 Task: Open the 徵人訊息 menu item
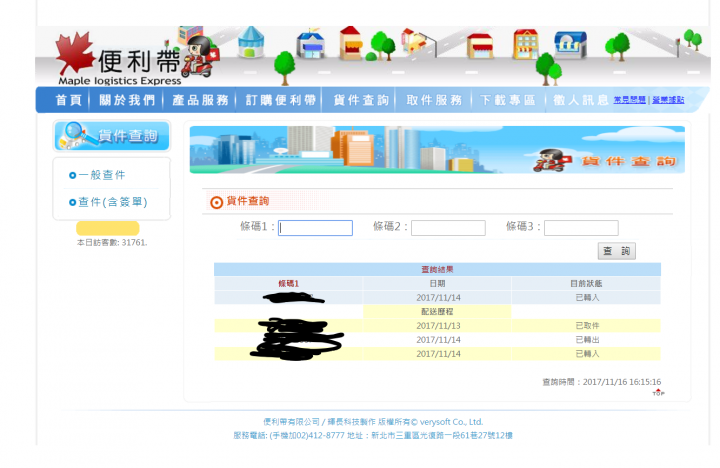(581, 100)
